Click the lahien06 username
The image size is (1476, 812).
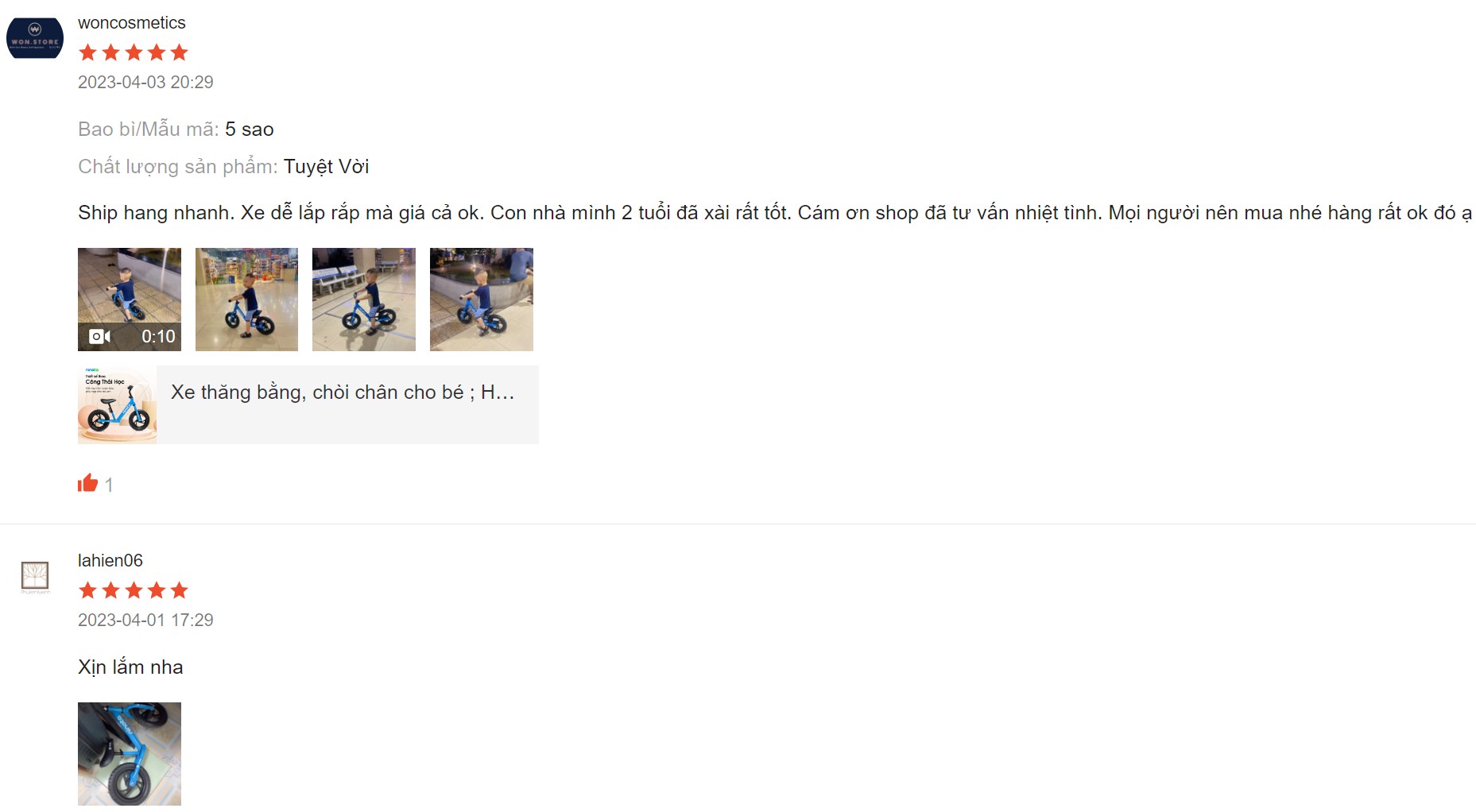pos(110,560)
